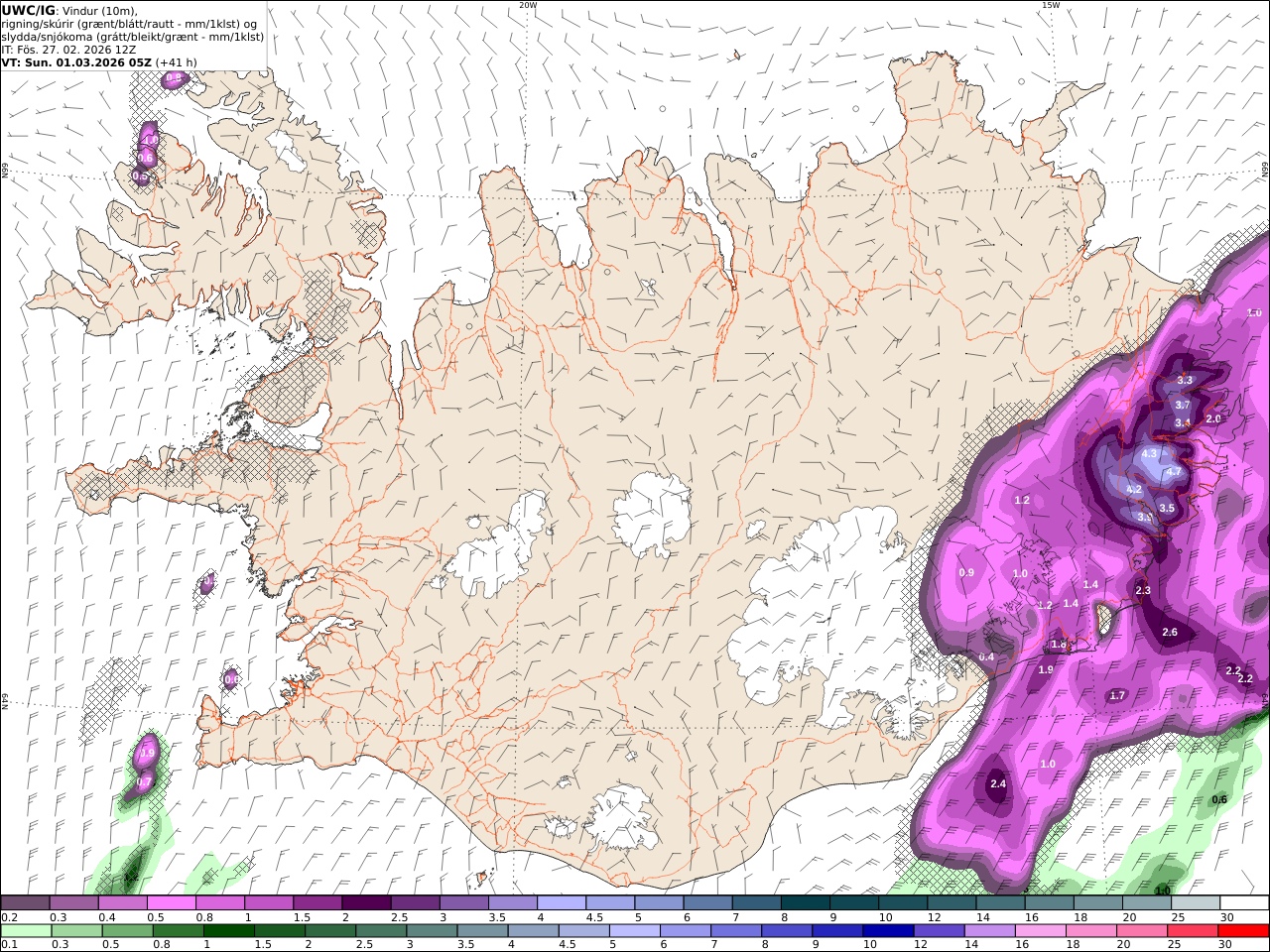
Task: Click the red-pink rain swatch between 25 and 30
Action: [x=1192, y=931]
